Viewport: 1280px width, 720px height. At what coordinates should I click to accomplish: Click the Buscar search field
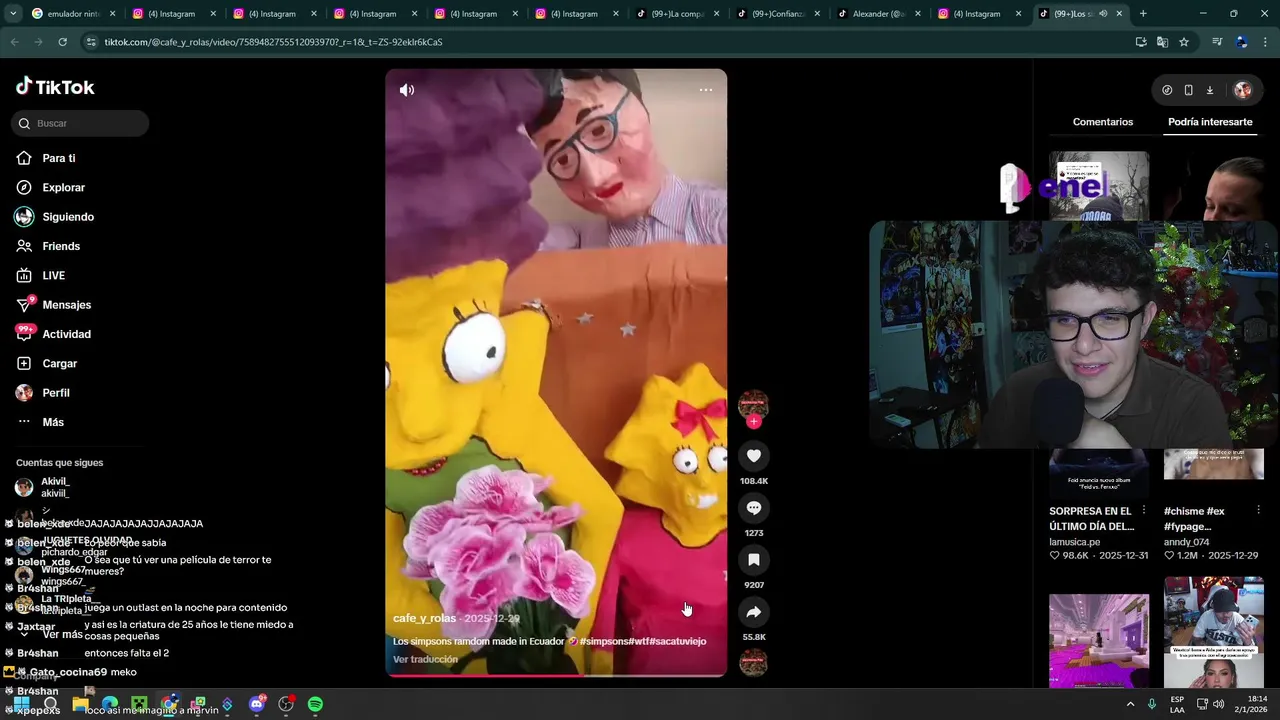pos(80,123)
